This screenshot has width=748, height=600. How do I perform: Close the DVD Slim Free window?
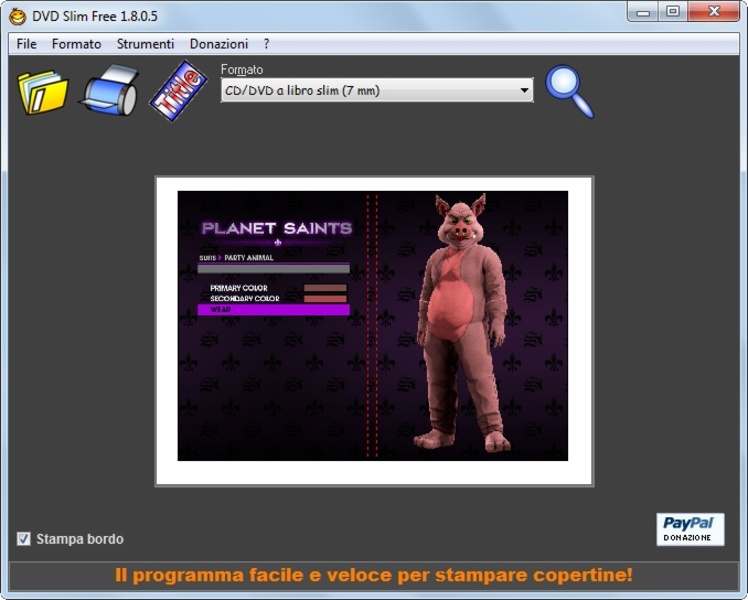[716, 12]
